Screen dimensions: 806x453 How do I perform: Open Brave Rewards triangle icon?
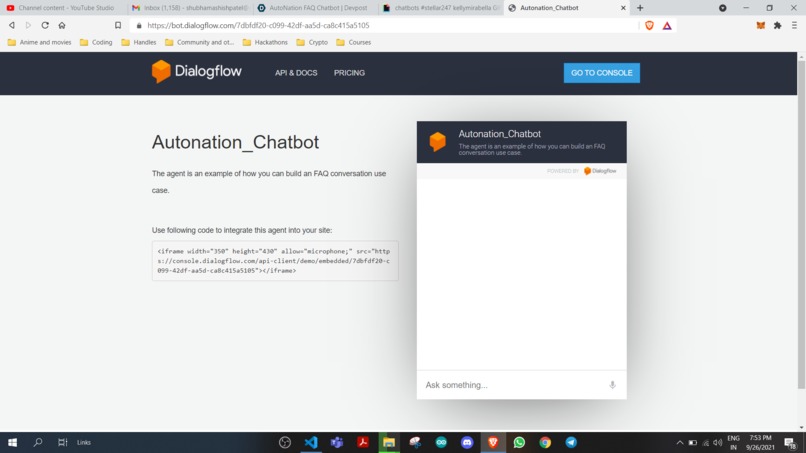[x=667, y=25]
